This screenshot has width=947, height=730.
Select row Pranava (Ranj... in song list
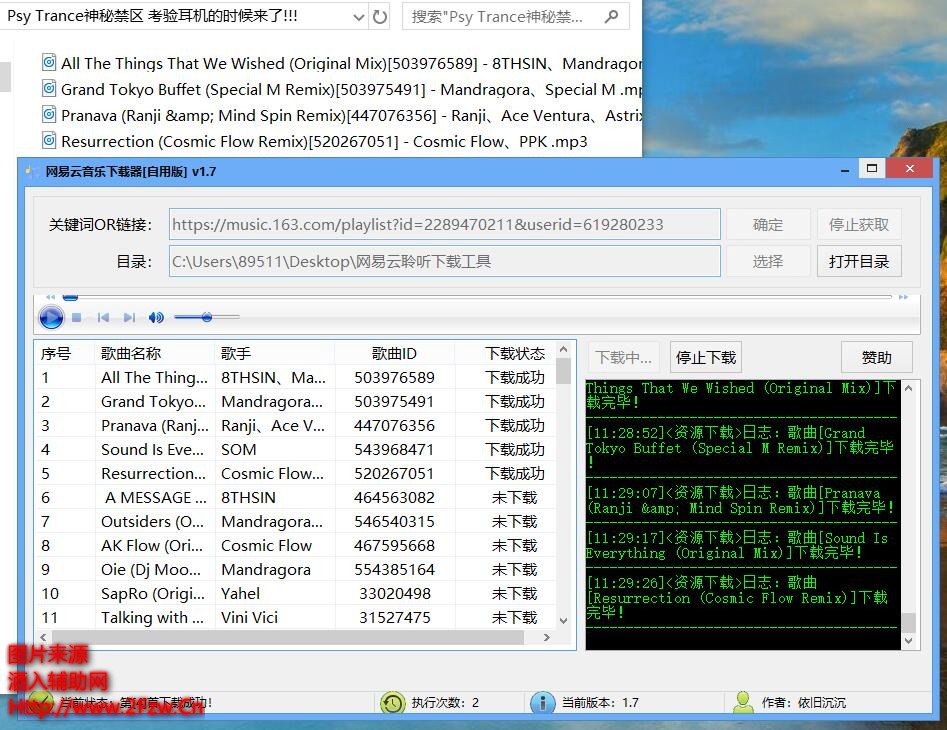tap(295, 426)
